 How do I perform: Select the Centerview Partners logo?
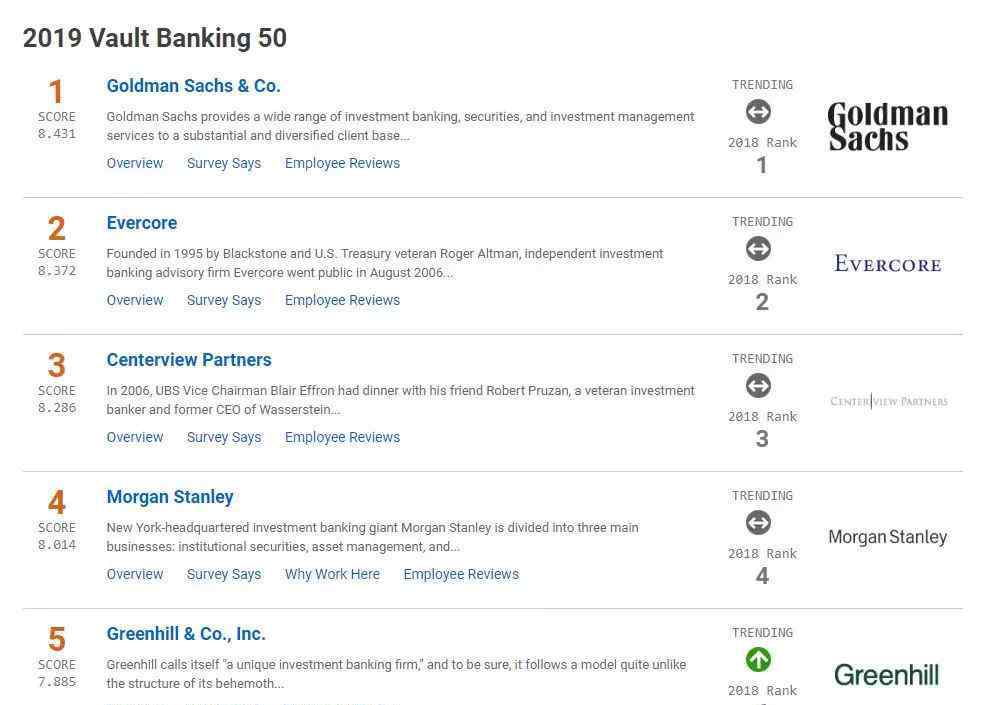(x=888, y=401)
